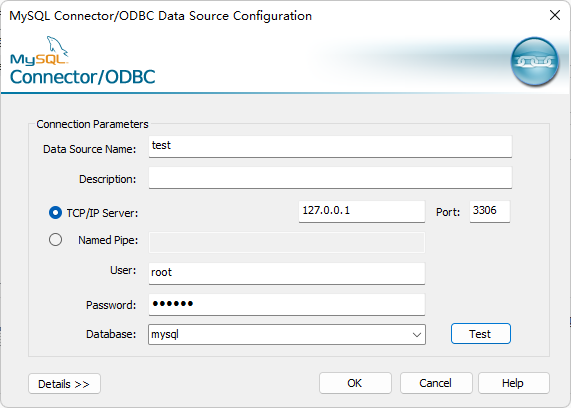Click the disabled Named Pipe text box
The height and width of the screenshot is (408, 571).
click(287, 242)
